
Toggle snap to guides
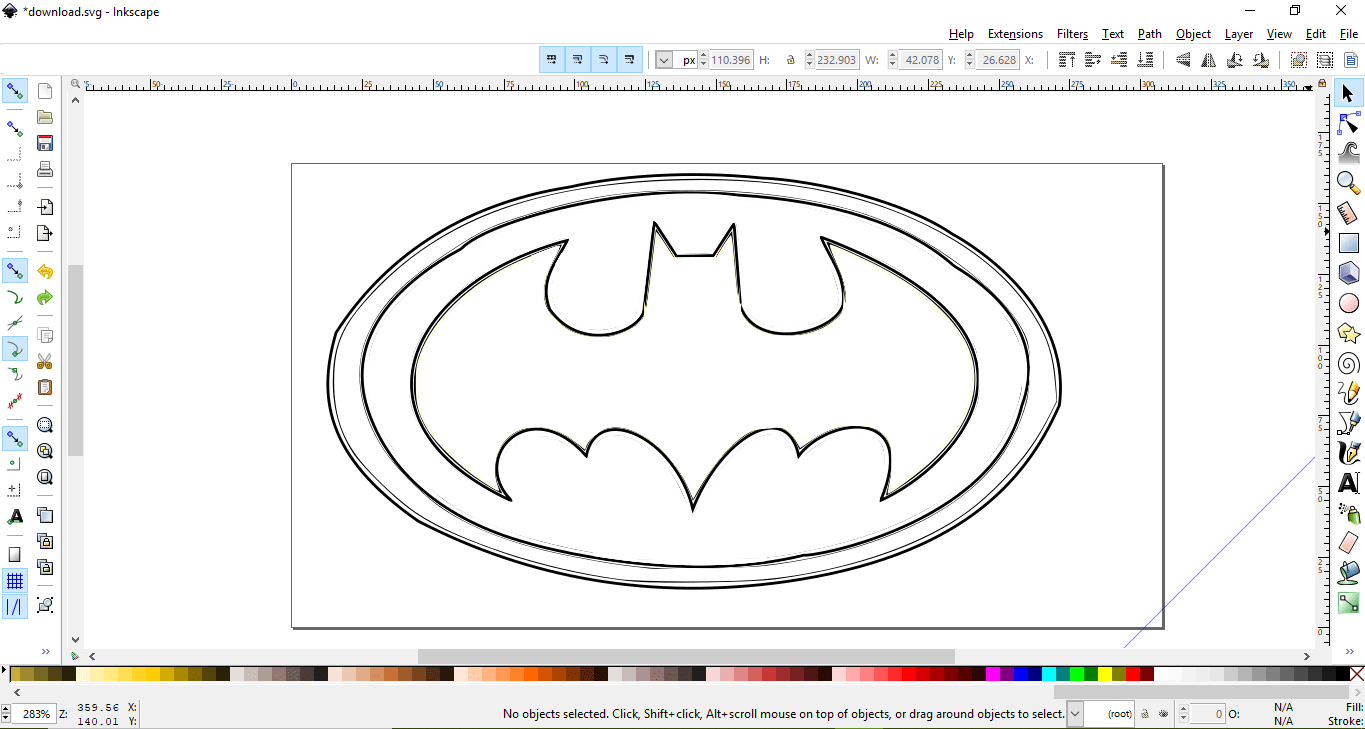(15, 607)
